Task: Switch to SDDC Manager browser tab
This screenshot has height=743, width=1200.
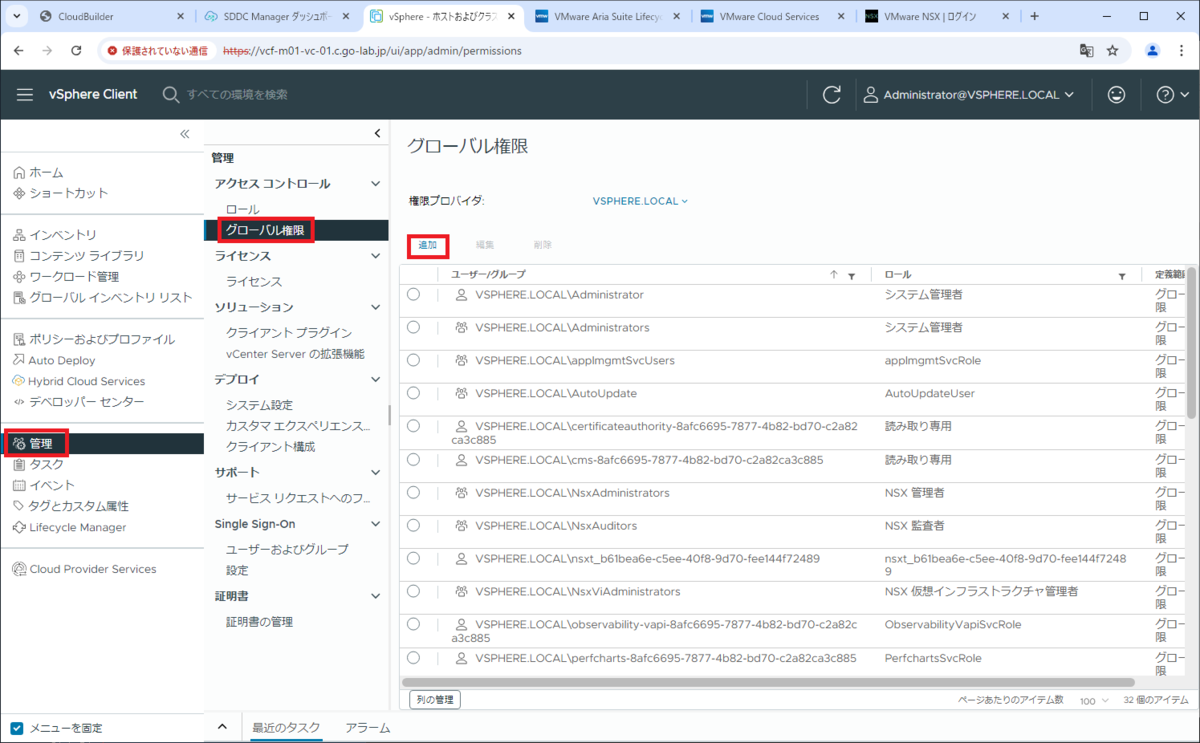Action: point(275,16)
